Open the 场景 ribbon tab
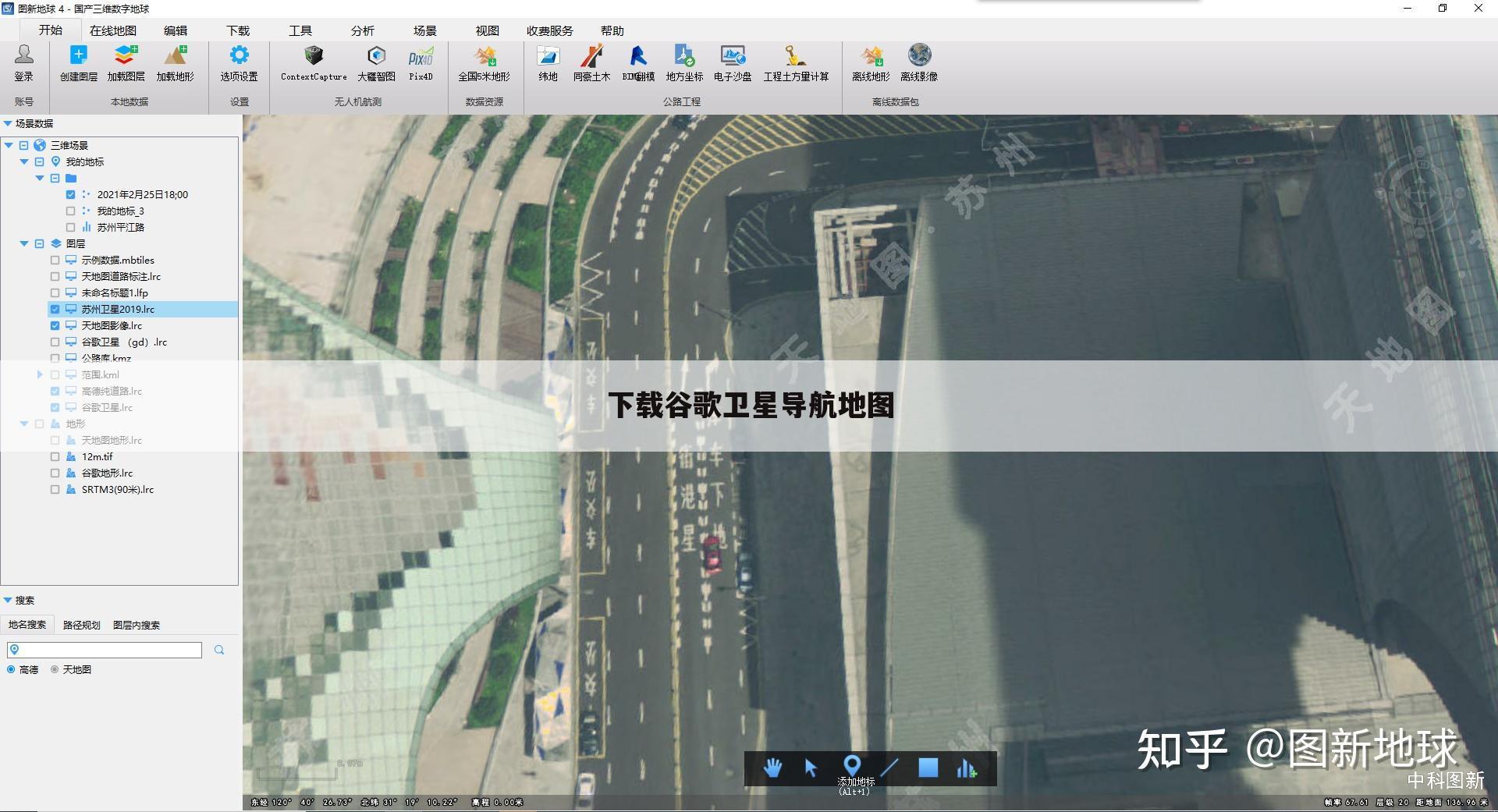The height and width of the screenshot is (812, 1498). pyautogui.click(x=425, y=30)
